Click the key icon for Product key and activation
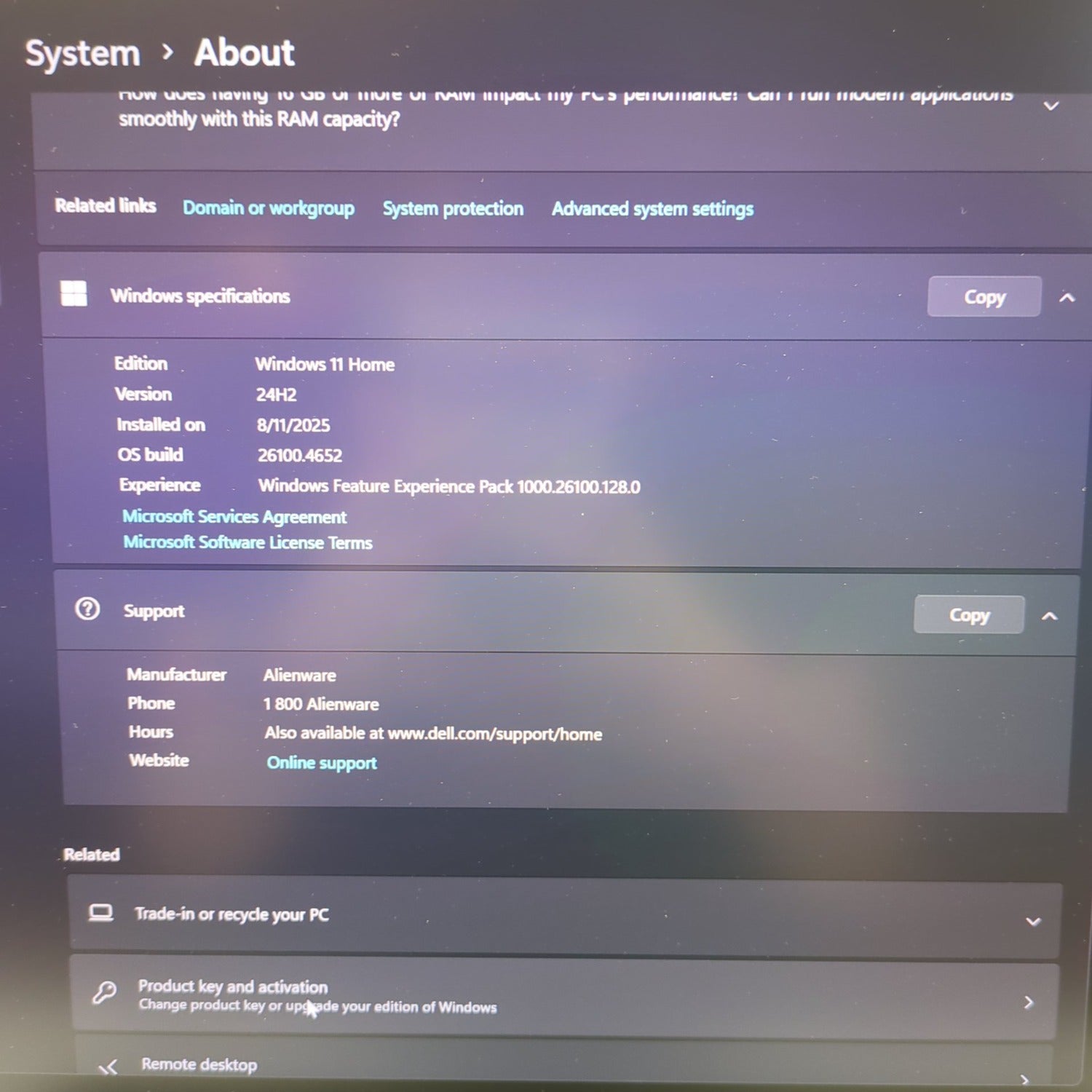 [x=104, y=992]
